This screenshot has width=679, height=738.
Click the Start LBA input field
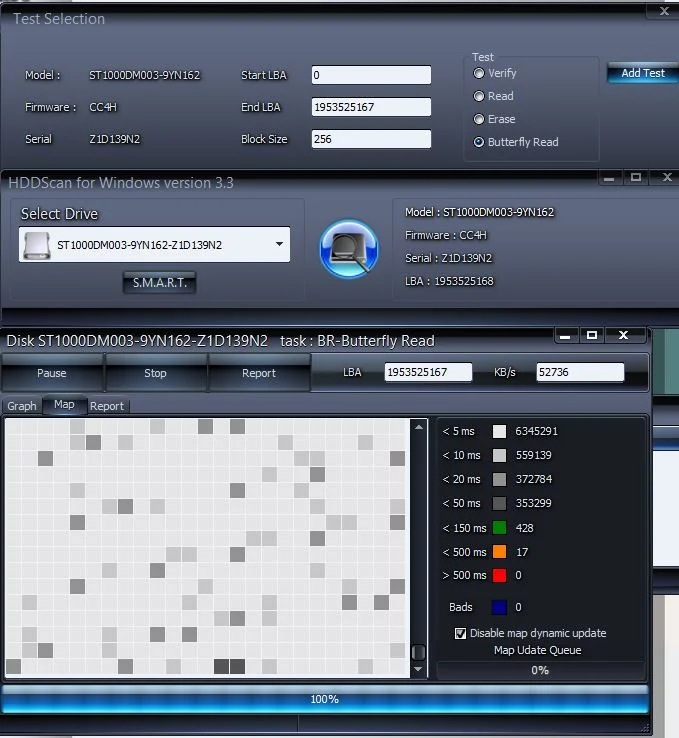(371, 75)
